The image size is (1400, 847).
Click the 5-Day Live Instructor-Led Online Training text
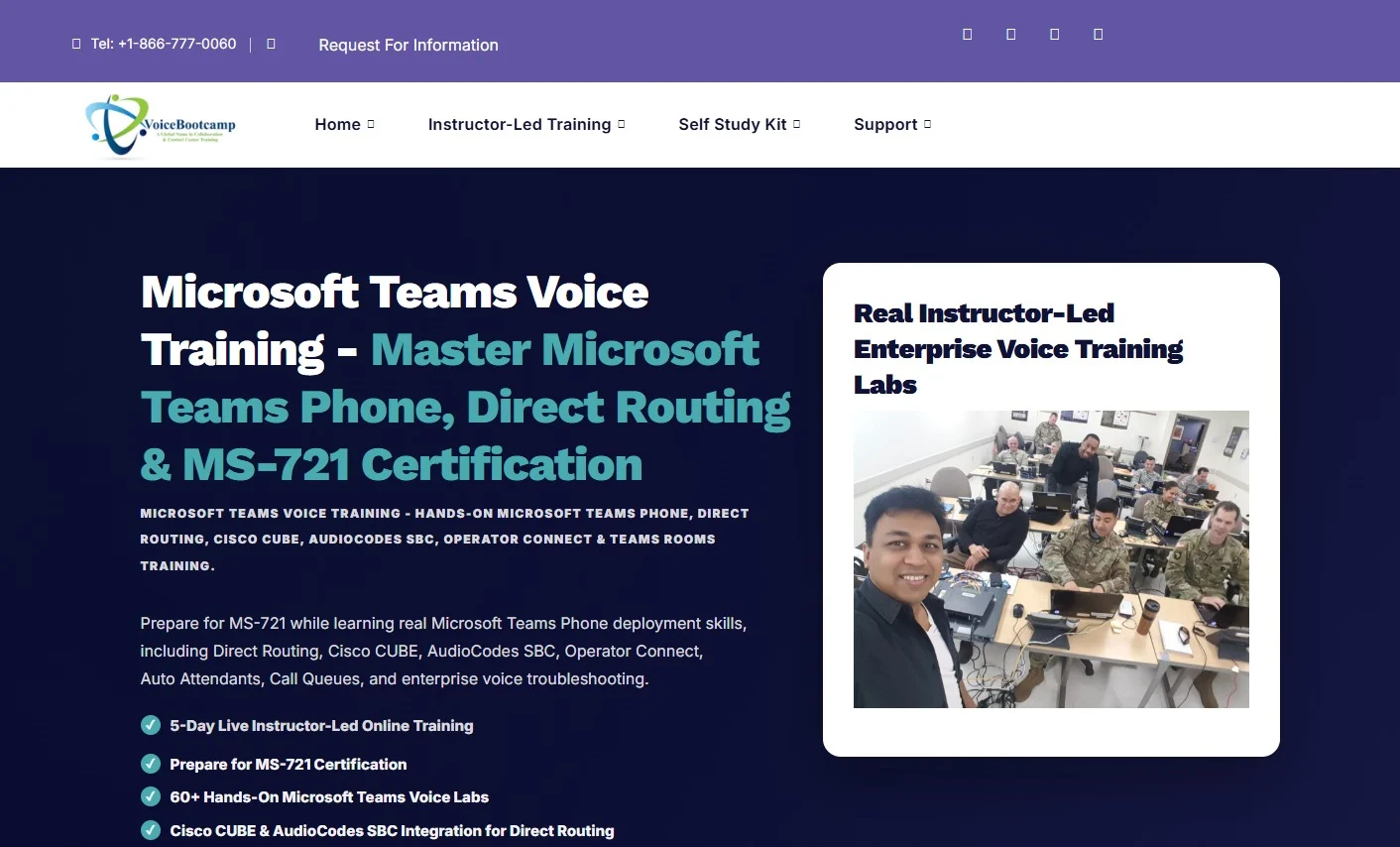coord(321,725)
